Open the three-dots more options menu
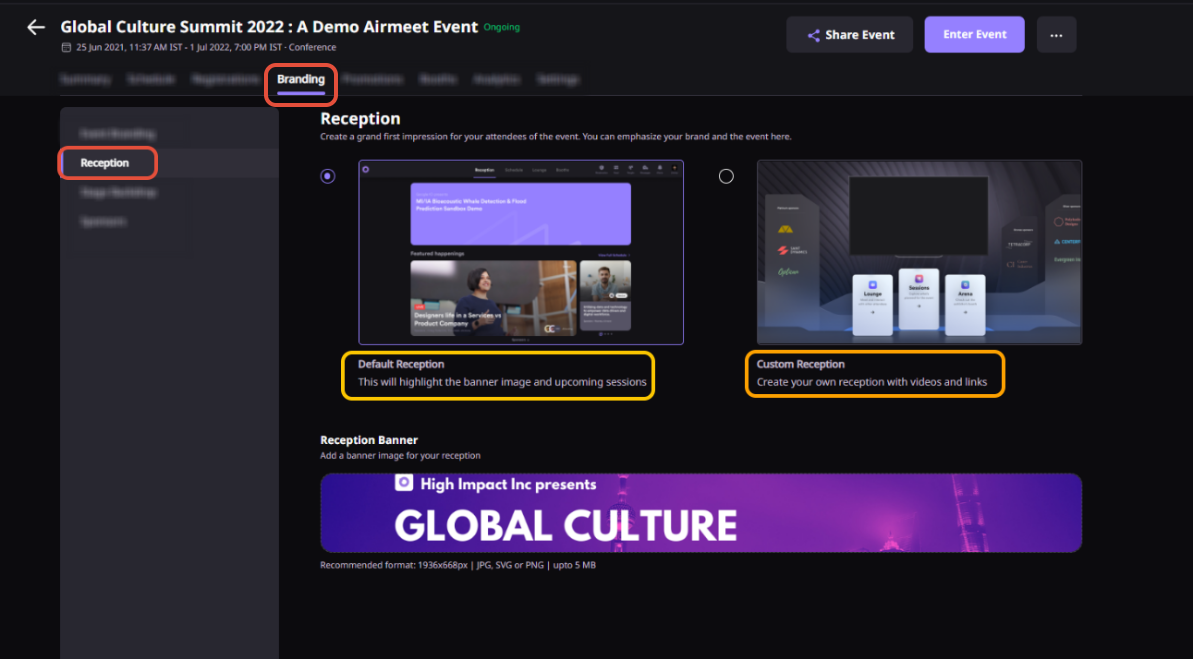The width and height of the screenshot is (1193, 659). pos(1056,35)
